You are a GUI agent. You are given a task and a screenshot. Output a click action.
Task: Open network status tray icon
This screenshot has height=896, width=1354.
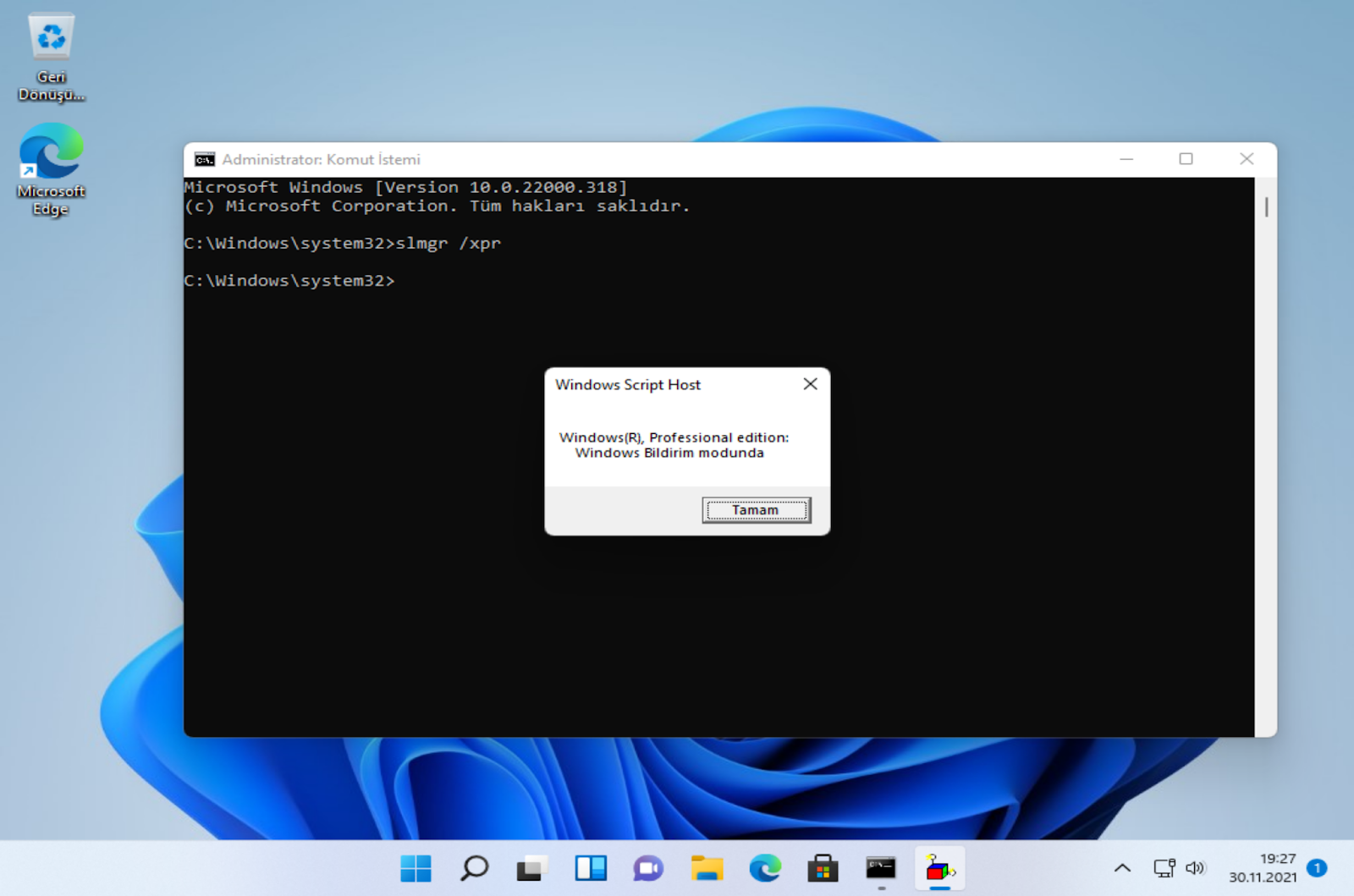(1164, 868)
